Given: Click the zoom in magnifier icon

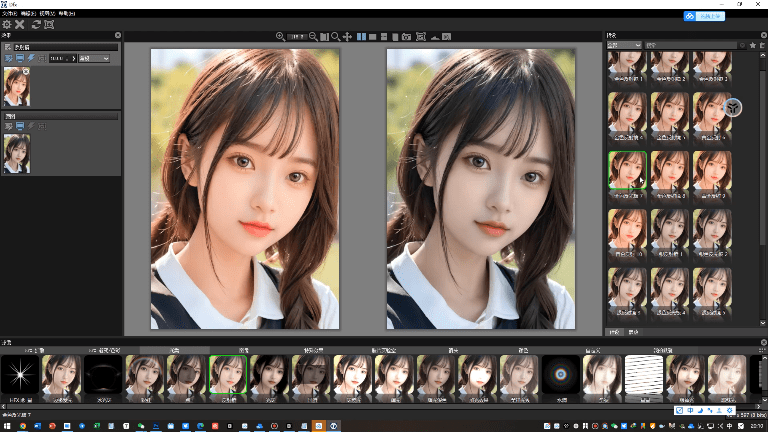Looking at the screenshot, I should (x=281, y=36).
